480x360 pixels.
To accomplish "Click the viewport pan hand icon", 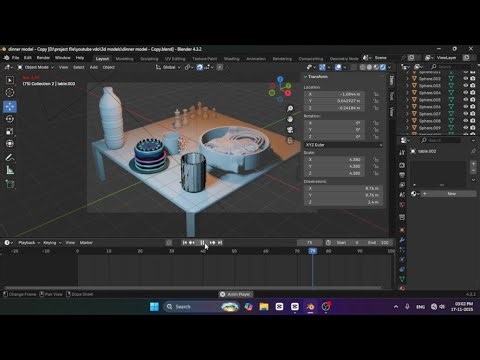I will (290, 119).
